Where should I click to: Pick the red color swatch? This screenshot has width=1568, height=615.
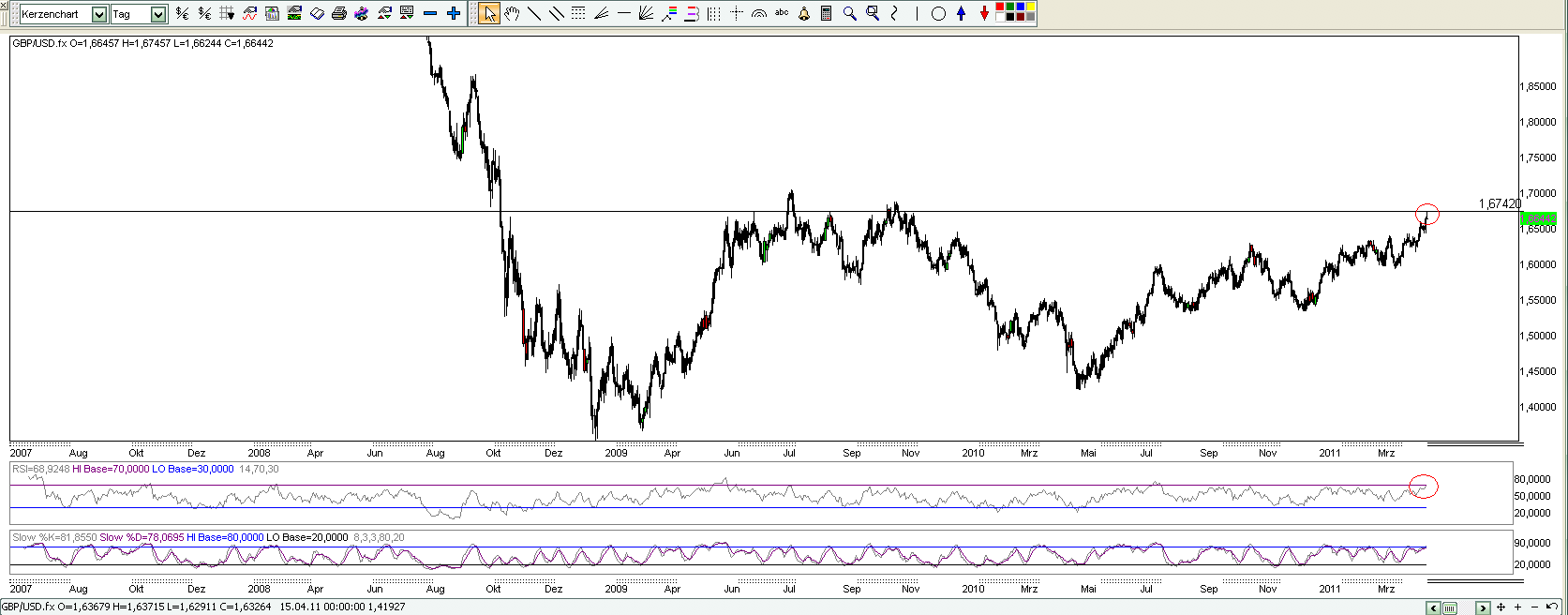click(x=1000, y=7)
